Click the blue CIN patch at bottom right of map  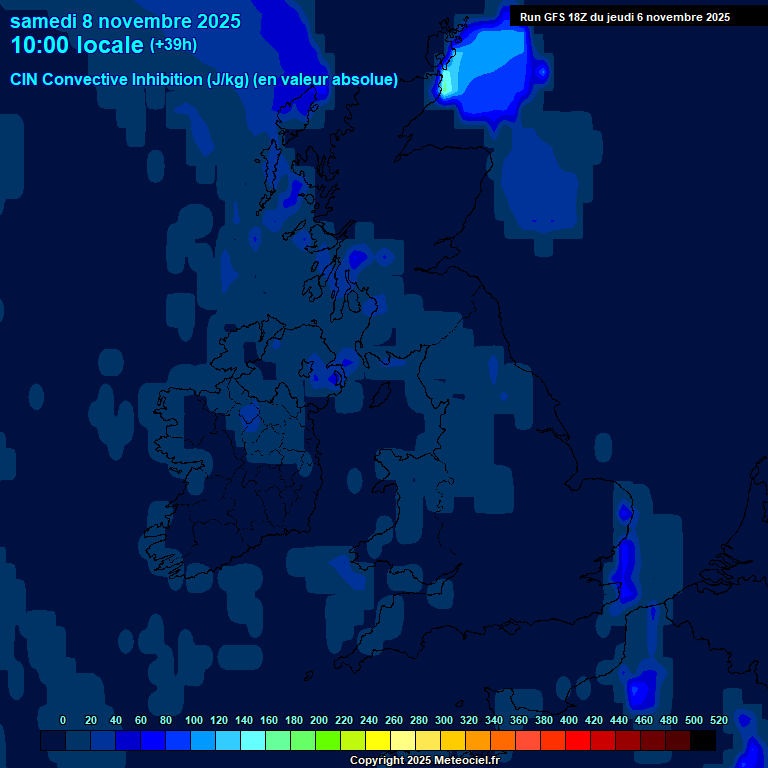(x=641, y=688)
